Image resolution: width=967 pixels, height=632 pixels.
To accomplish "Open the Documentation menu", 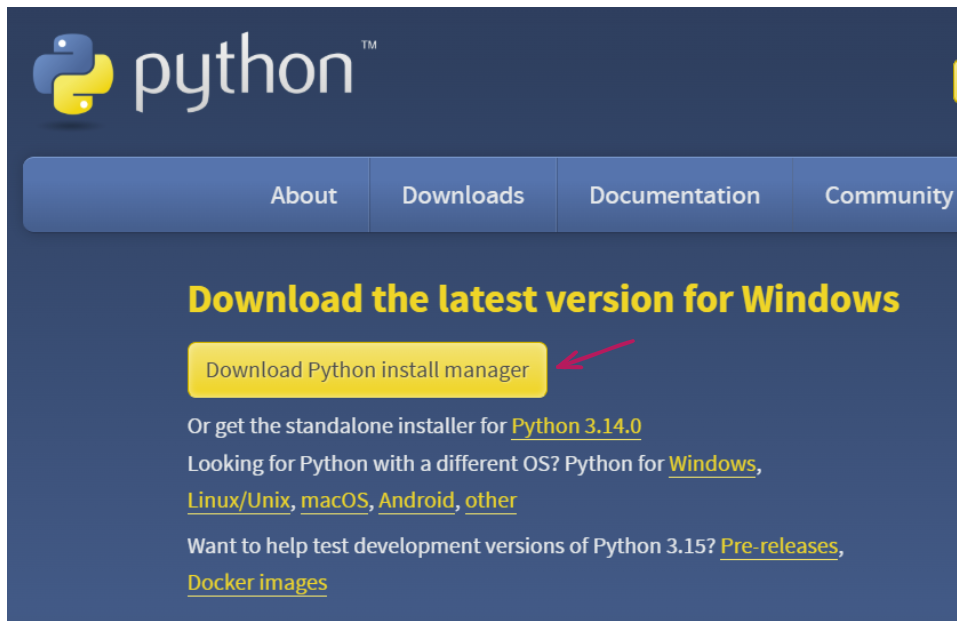I will pyautogui.click(x=674, y=195).
